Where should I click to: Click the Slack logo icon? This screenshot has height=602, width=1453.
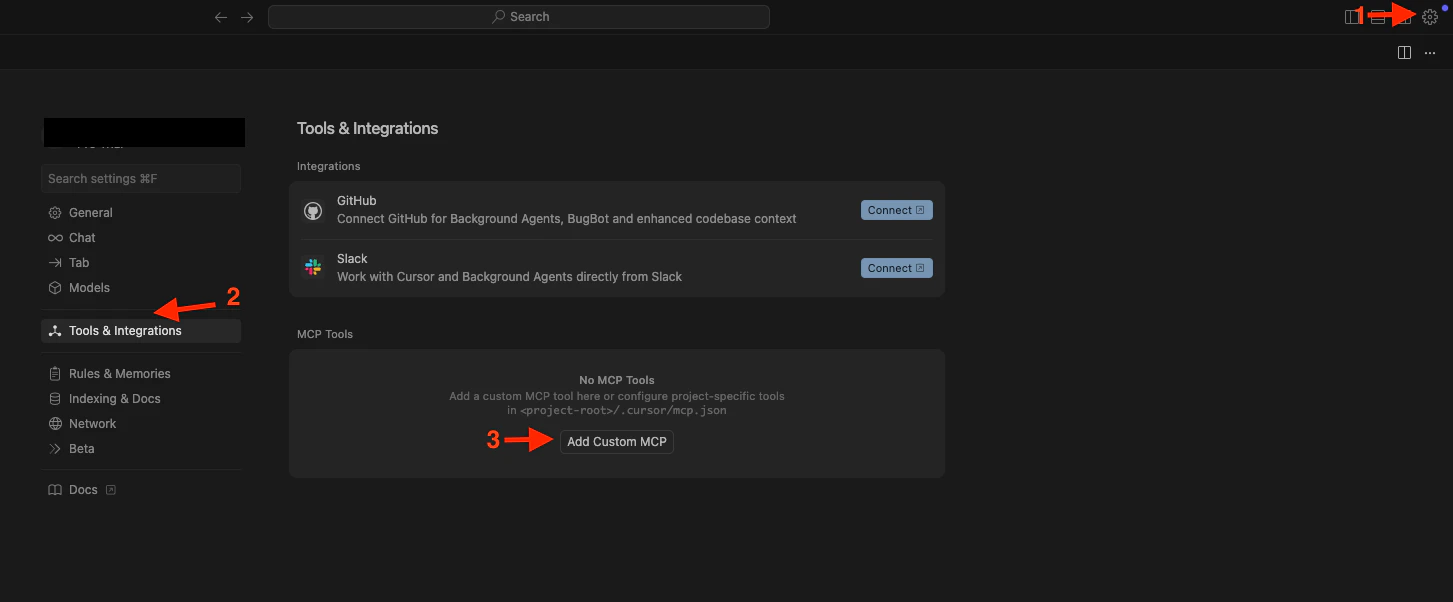pos(313,267)
